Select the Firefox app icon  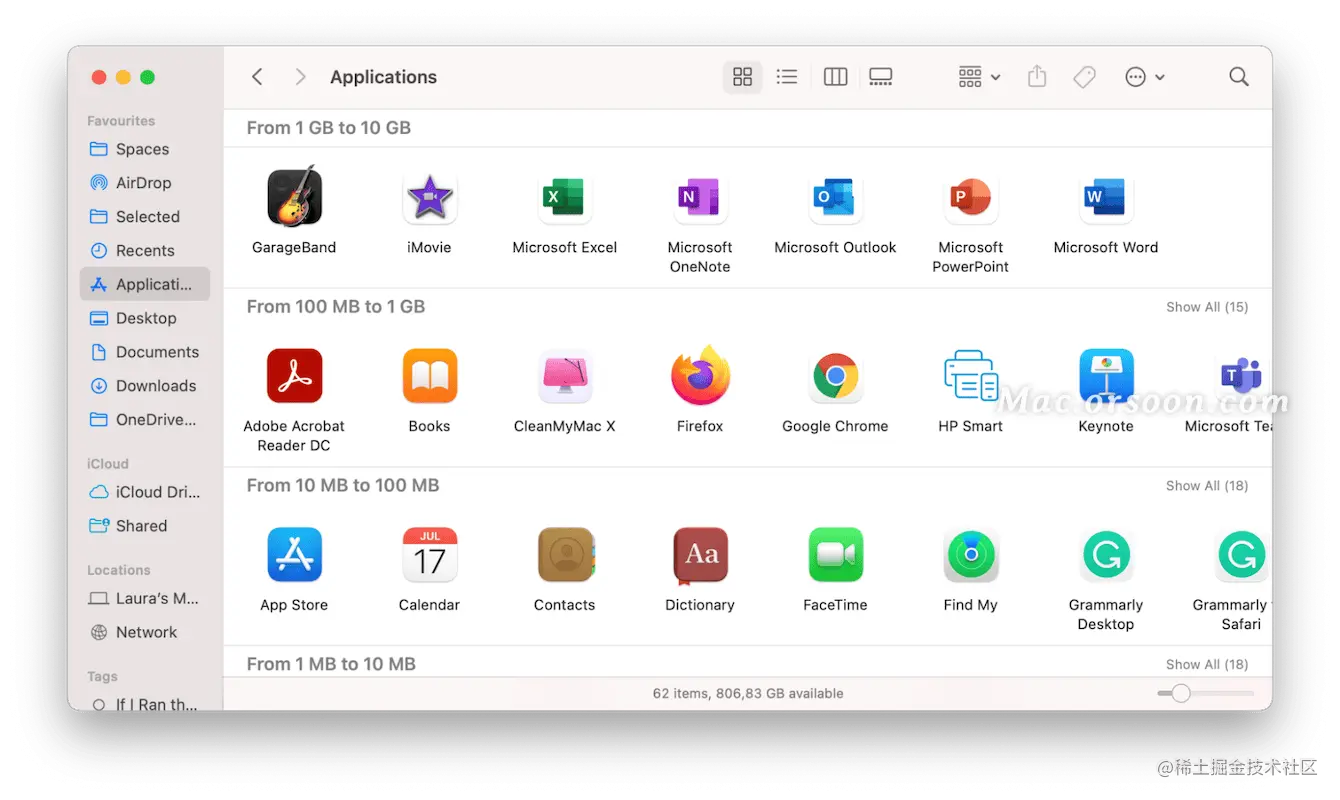coord(700,376)
